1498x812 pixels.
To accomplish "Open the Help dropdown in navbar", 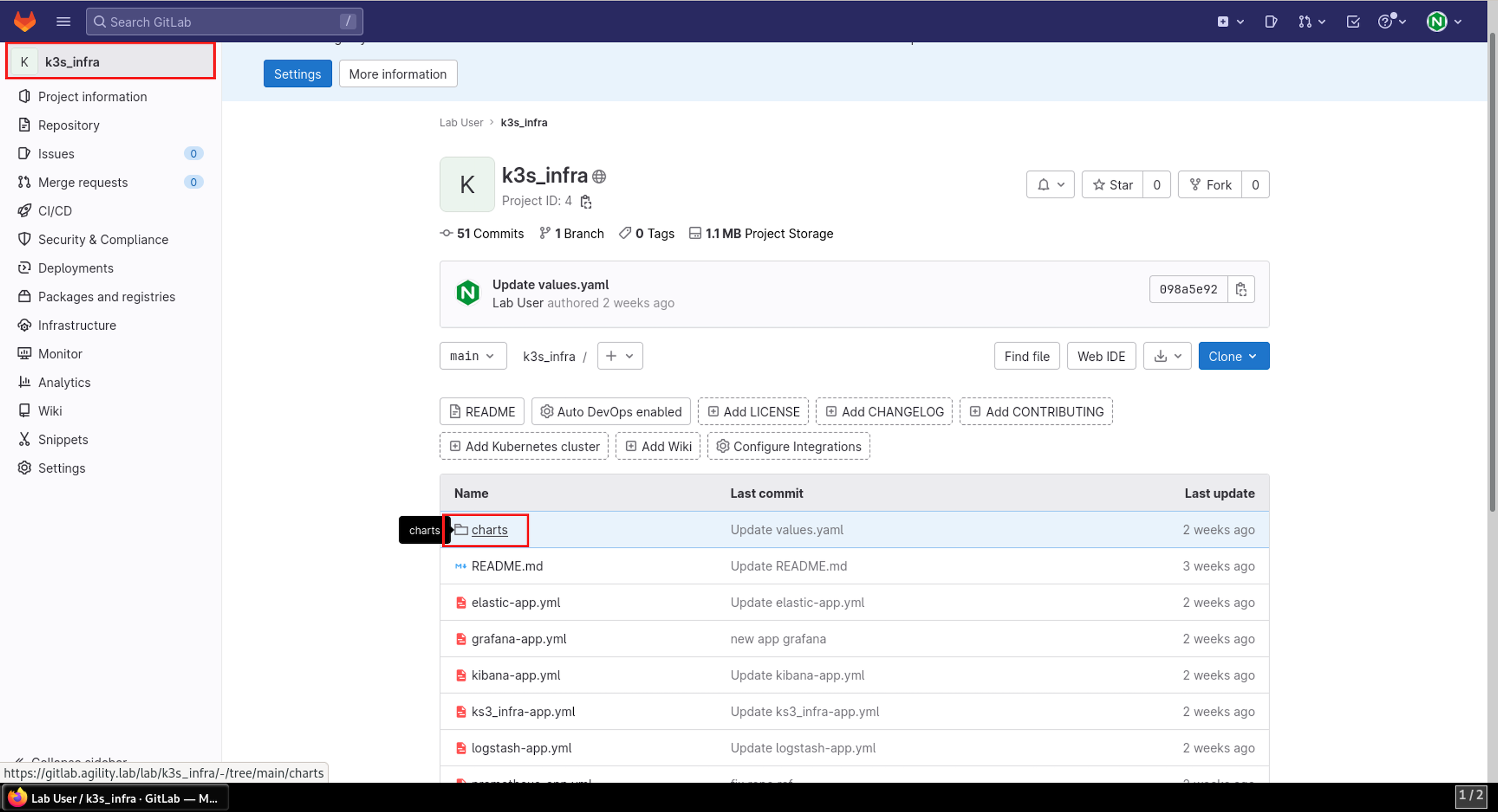I will [x=1391, y=21].
